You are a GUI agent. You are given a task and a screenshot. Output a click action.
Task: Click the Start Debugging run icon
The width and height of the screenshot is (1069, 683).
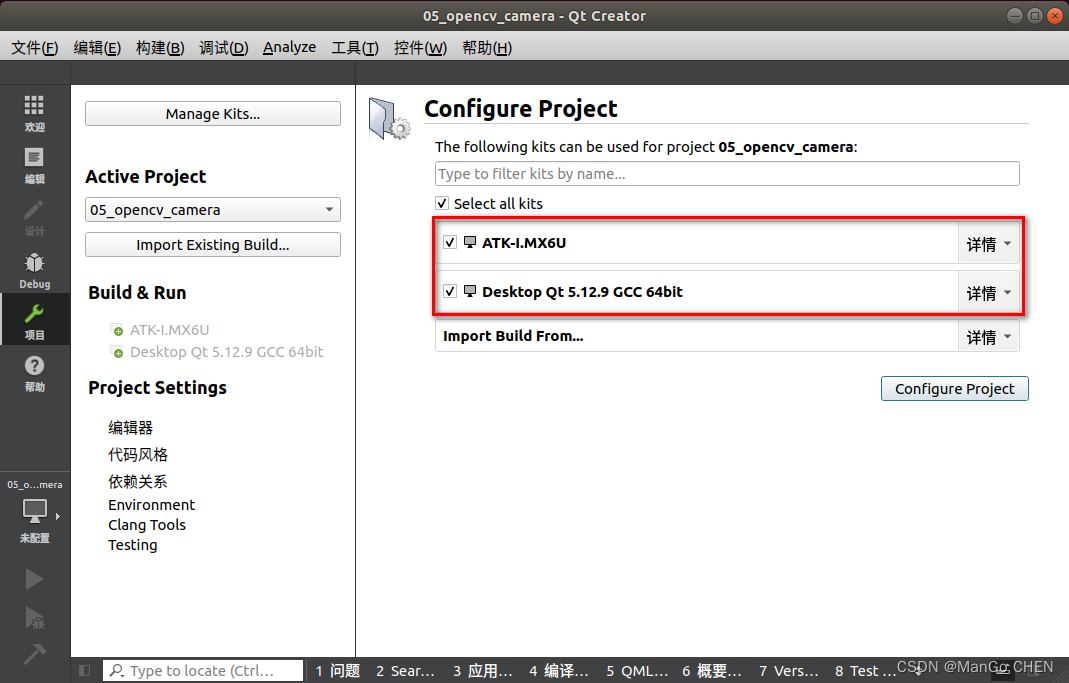[x=34, y=618]
